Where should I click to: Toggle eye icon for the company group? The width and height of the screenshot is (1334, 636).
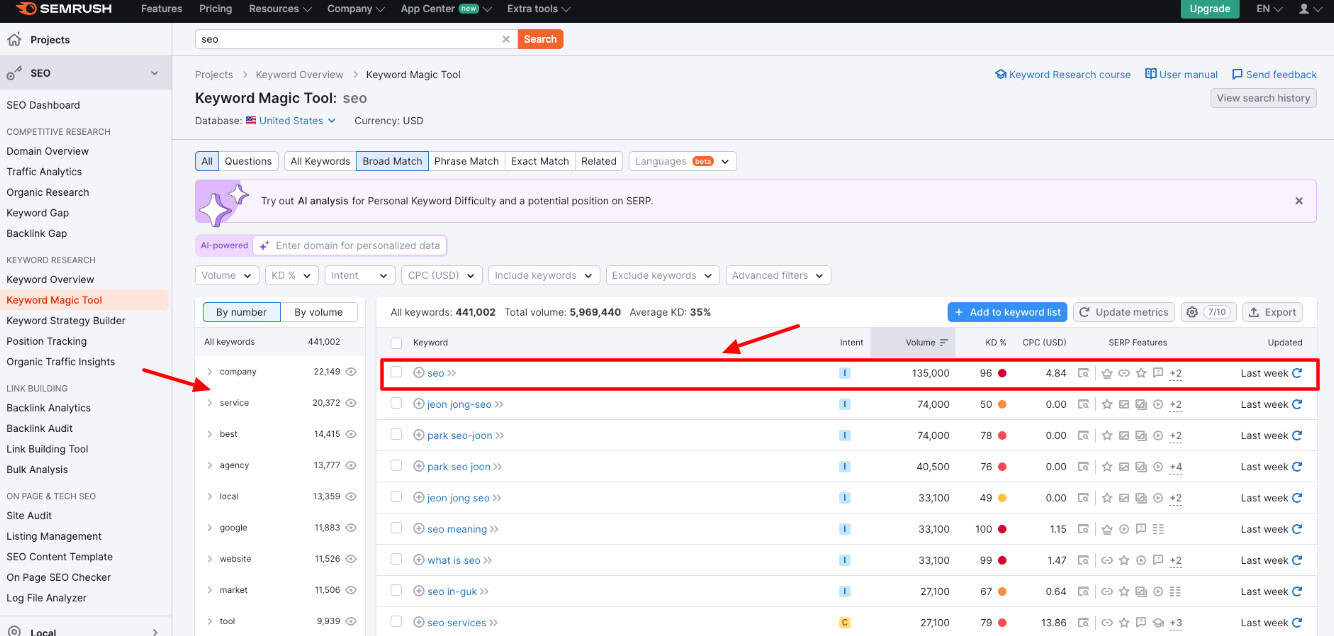pos(351,372)
